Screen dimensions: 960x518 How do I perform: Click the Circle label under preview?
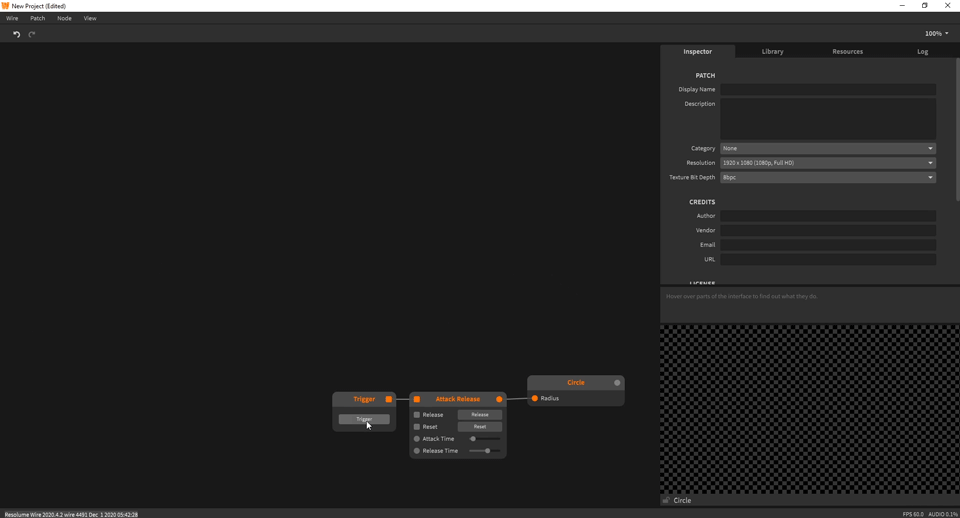[x=682, y=500]
